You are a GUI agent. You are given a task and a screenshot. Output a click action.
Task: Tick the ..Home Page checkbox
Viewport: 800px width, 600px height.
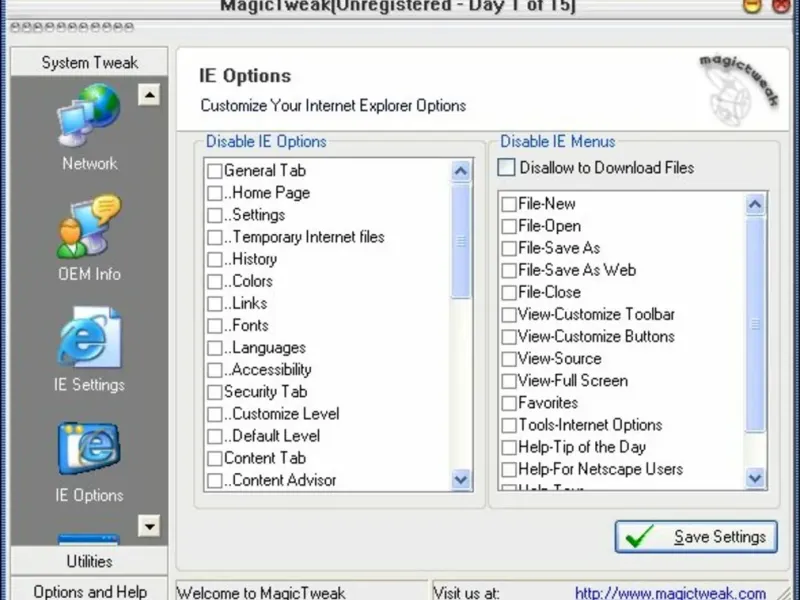point(215,193)
